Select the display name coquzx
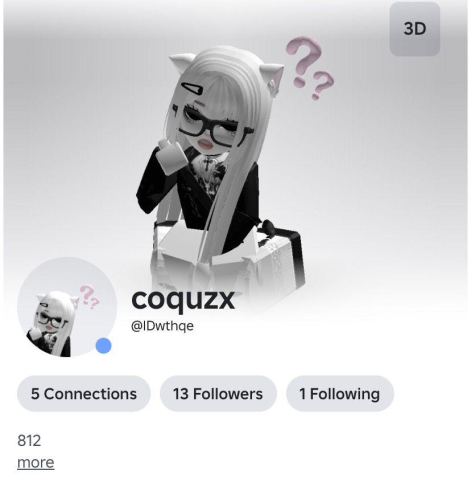471x479 pixels. (183, 299)
